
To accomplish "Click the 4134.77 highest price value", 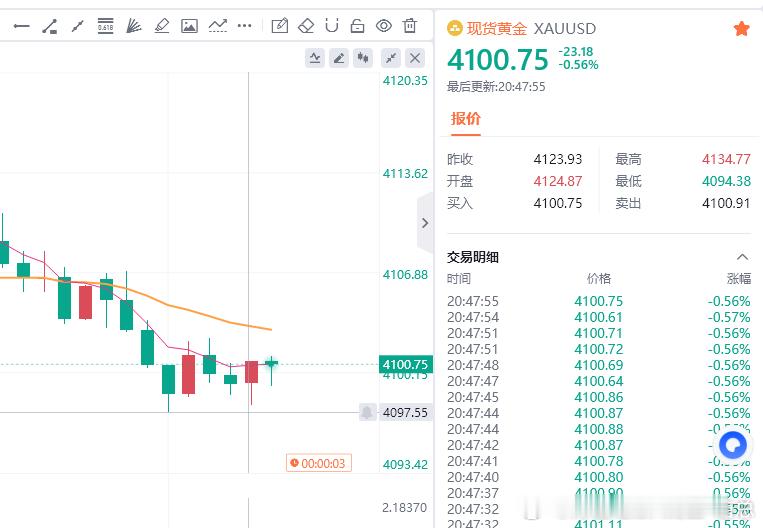I will (x=726, y=159).
